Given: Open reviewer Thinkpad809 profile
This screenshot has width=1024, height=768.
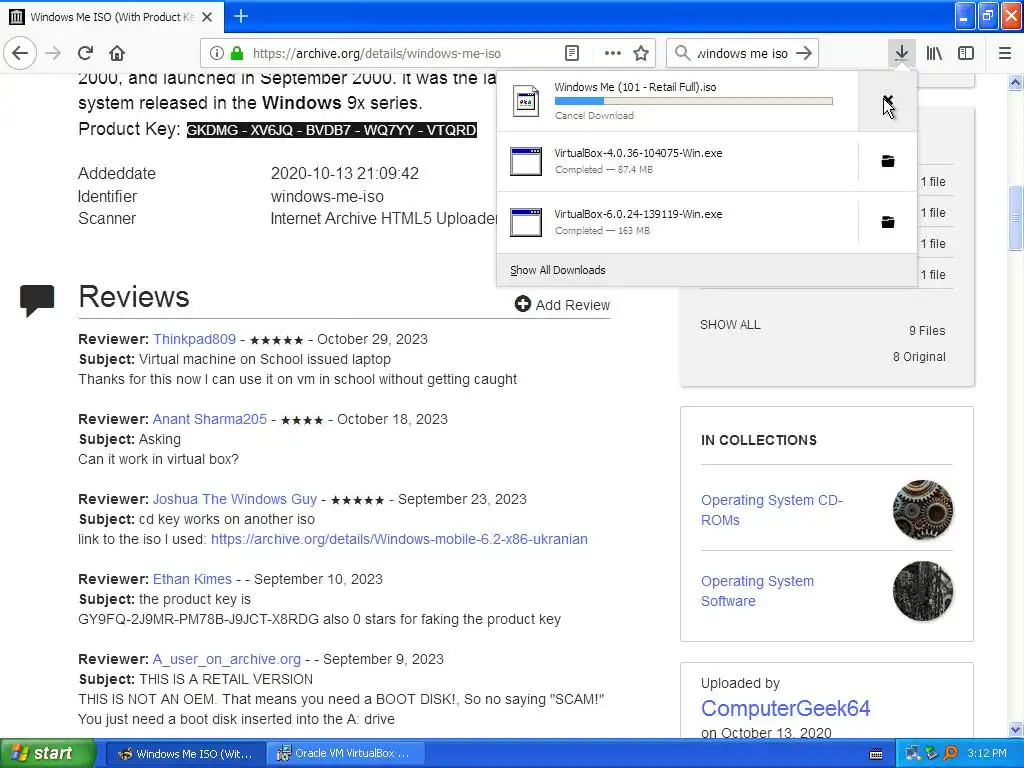Looking at the screenshot, I should [x=194, y=339].
